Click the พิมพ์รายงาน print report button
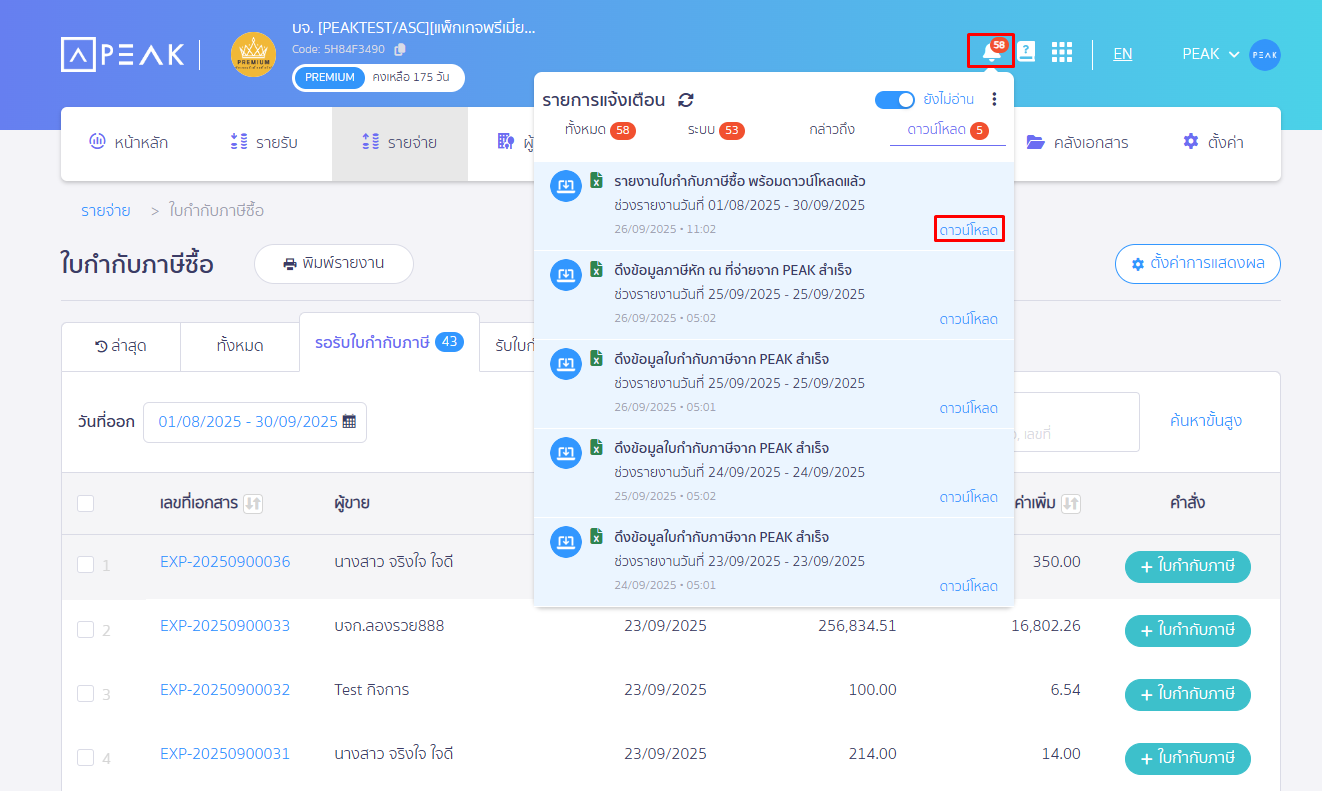The height and width of the screenshot is (791, 1322). (333, 264)
